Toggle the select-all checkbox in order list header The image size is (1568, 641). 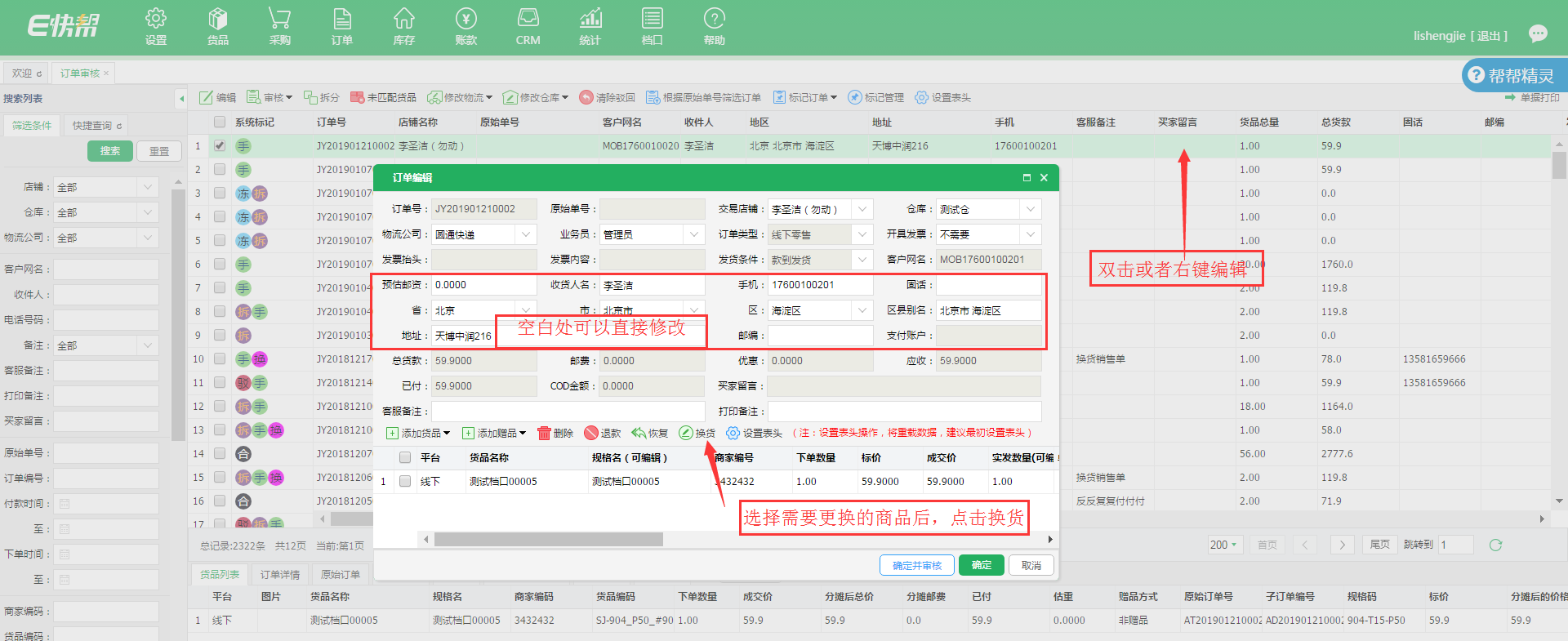point(219,122)
